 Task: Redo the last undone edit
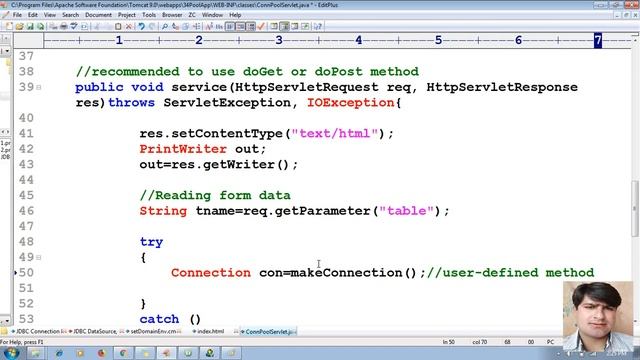click(151, 26)
